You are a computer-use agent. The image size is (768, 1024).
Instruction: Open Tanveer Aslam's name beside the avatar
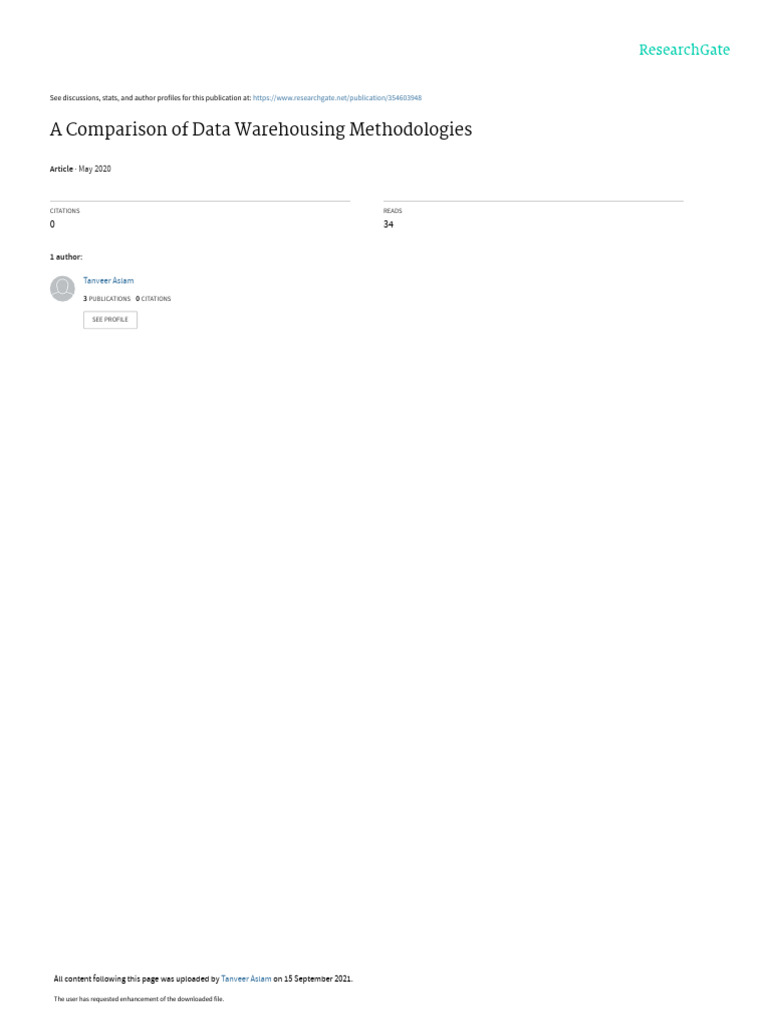(108, 281)
